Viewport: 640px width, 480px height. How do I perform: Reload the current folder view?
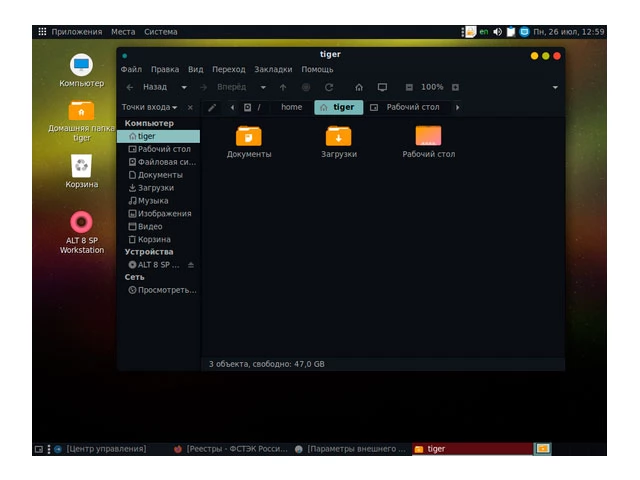point(329,87)
